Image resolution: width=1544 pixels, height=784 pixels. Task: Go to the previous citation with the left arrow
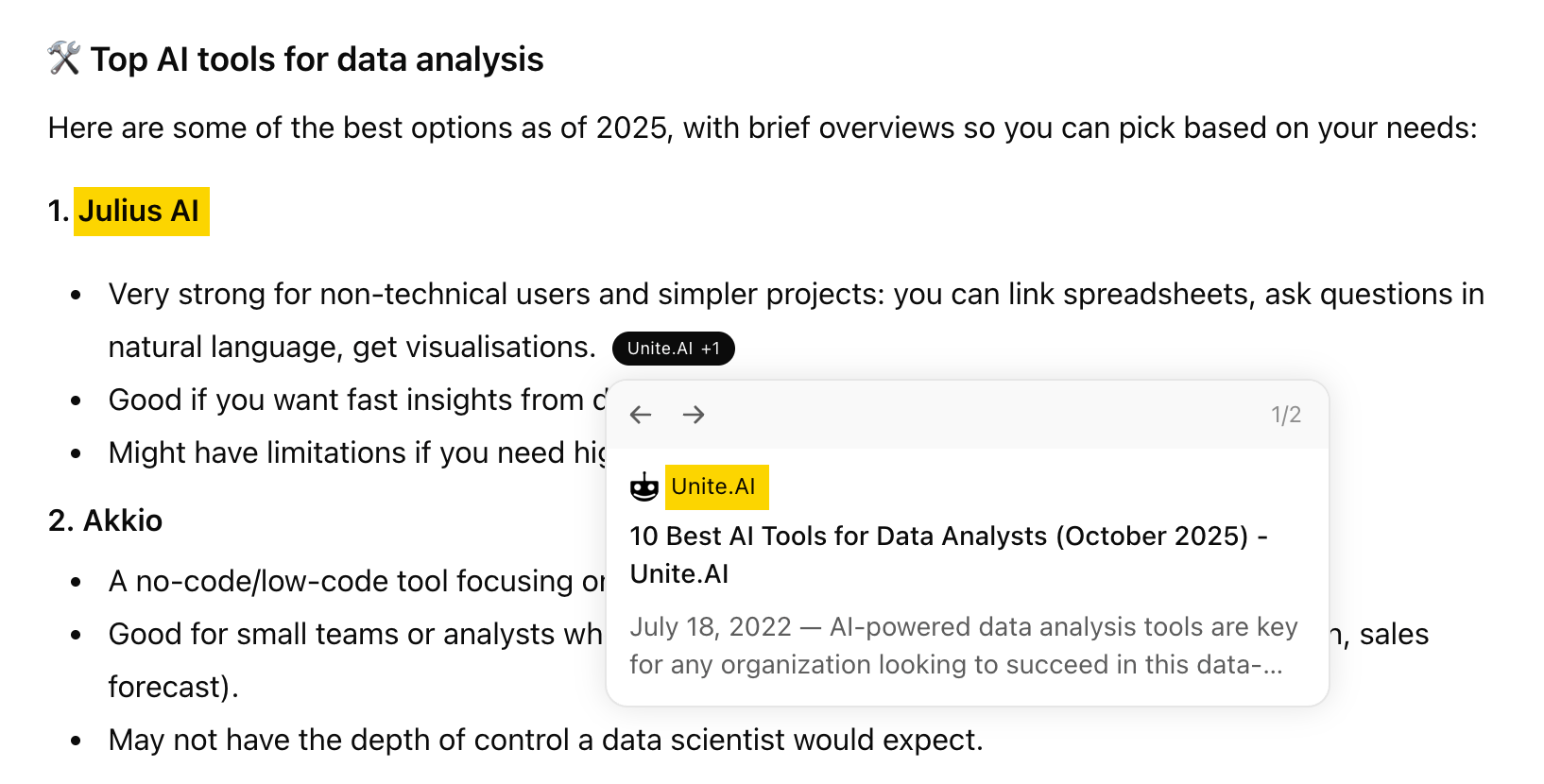coord(641,414)
